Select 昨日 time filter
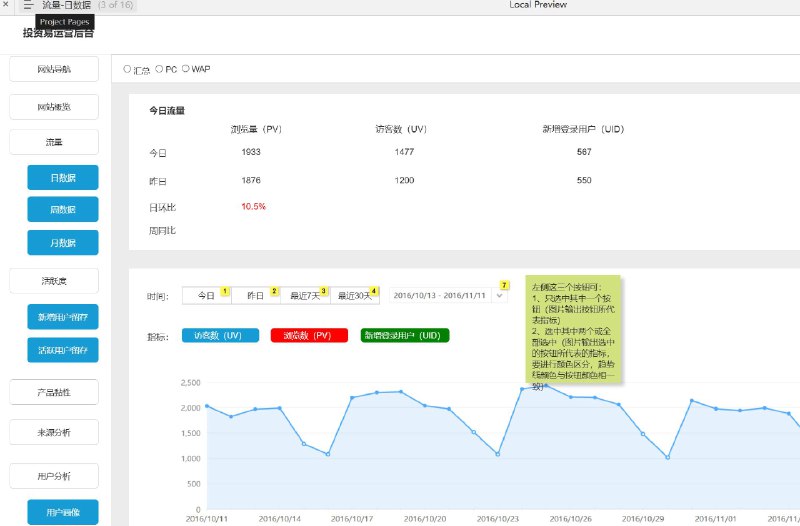This screenshot has height=526, width=800. (x=256, y=296)
